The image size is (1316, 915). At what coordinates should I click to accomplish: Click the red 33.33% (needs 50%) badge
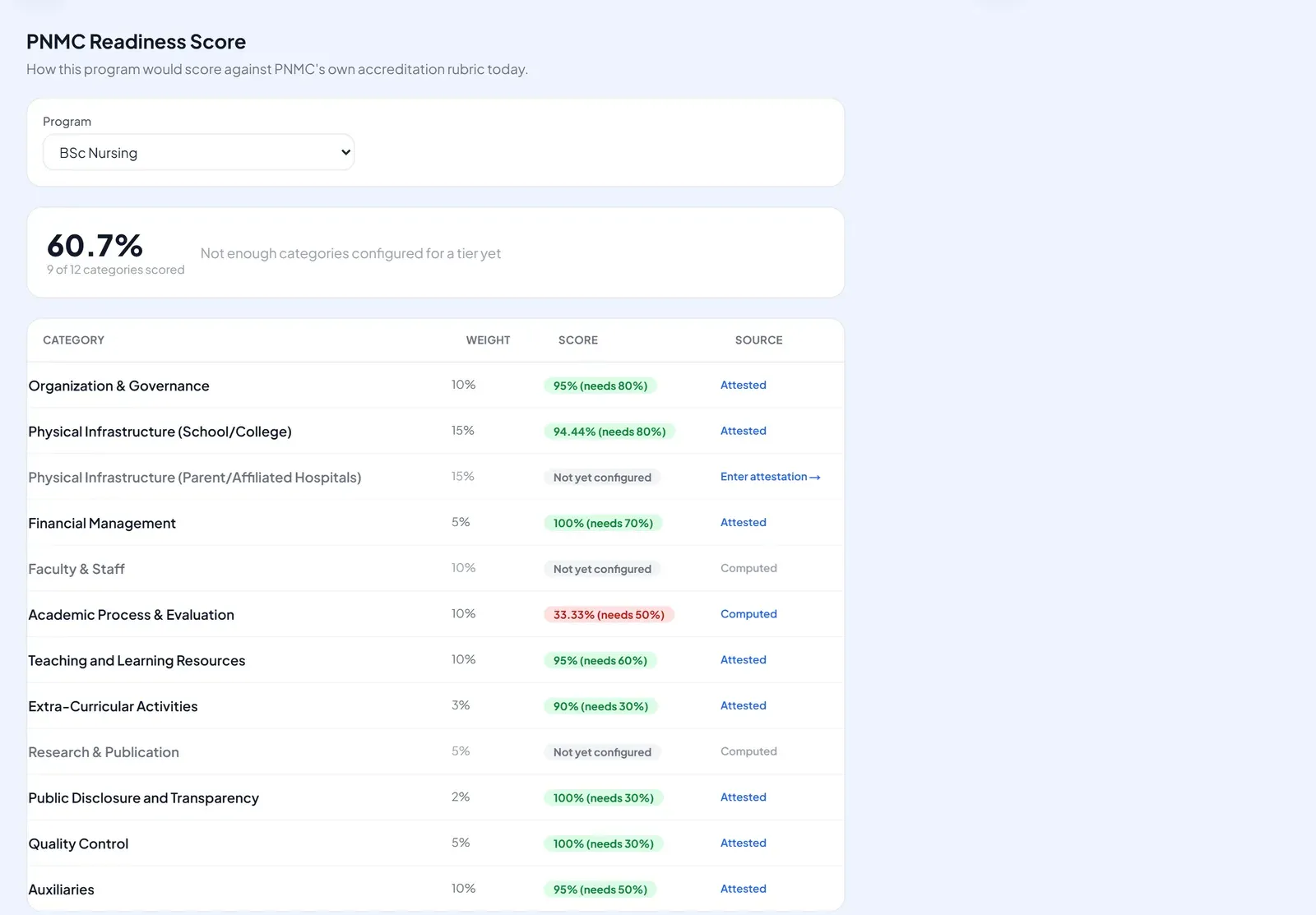[609, 615]
